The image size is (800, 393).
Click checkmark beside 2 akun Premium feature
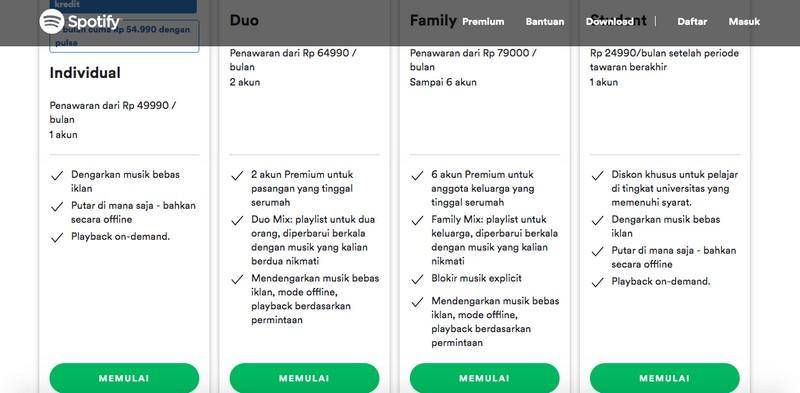[x=237, y=176]
